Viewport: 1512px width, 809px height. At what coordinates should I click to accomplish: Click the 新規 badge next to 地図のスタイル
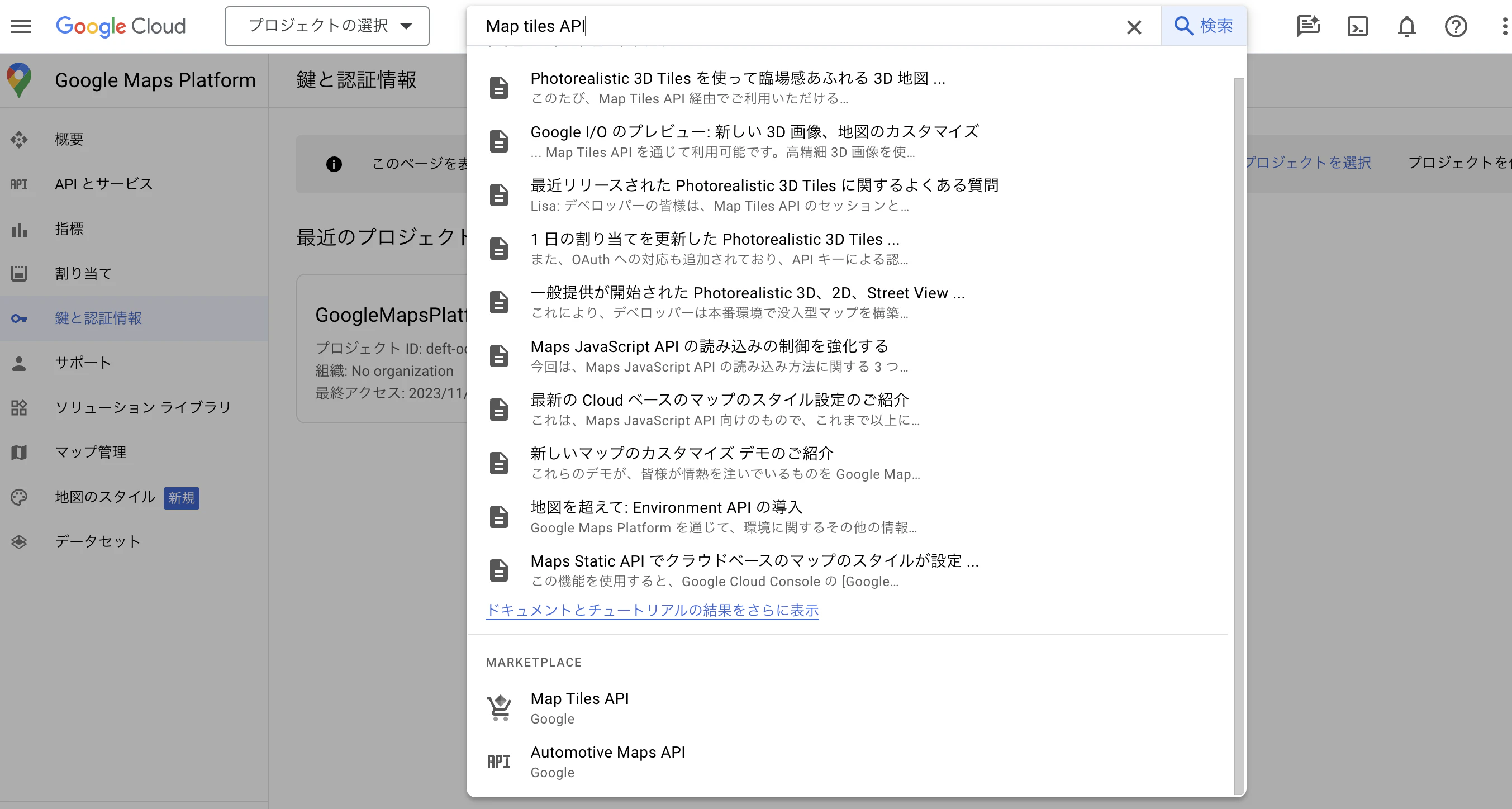pos(182,498)
